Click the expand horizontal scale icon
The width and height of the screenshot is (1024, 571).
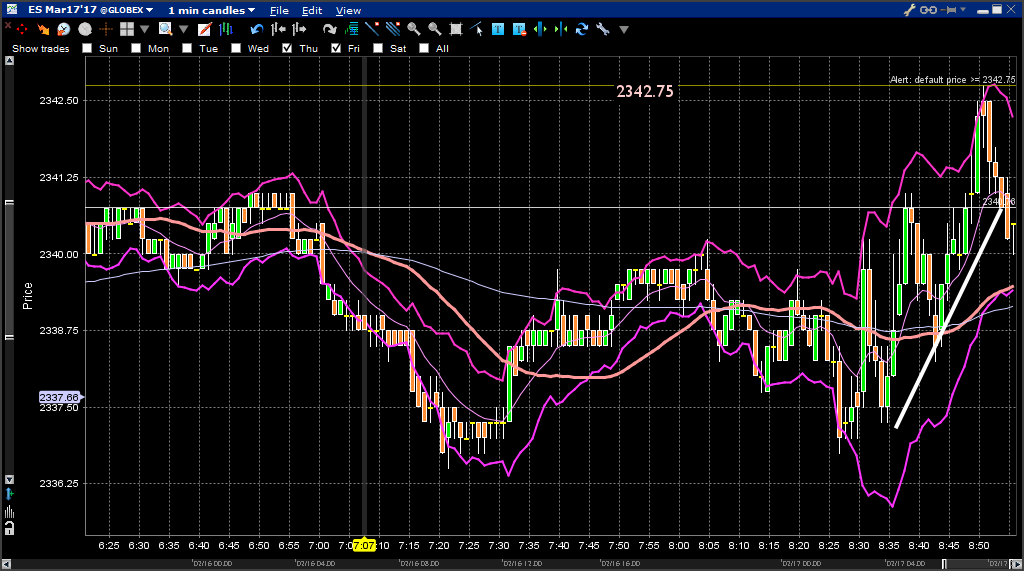tap(540, 29)
